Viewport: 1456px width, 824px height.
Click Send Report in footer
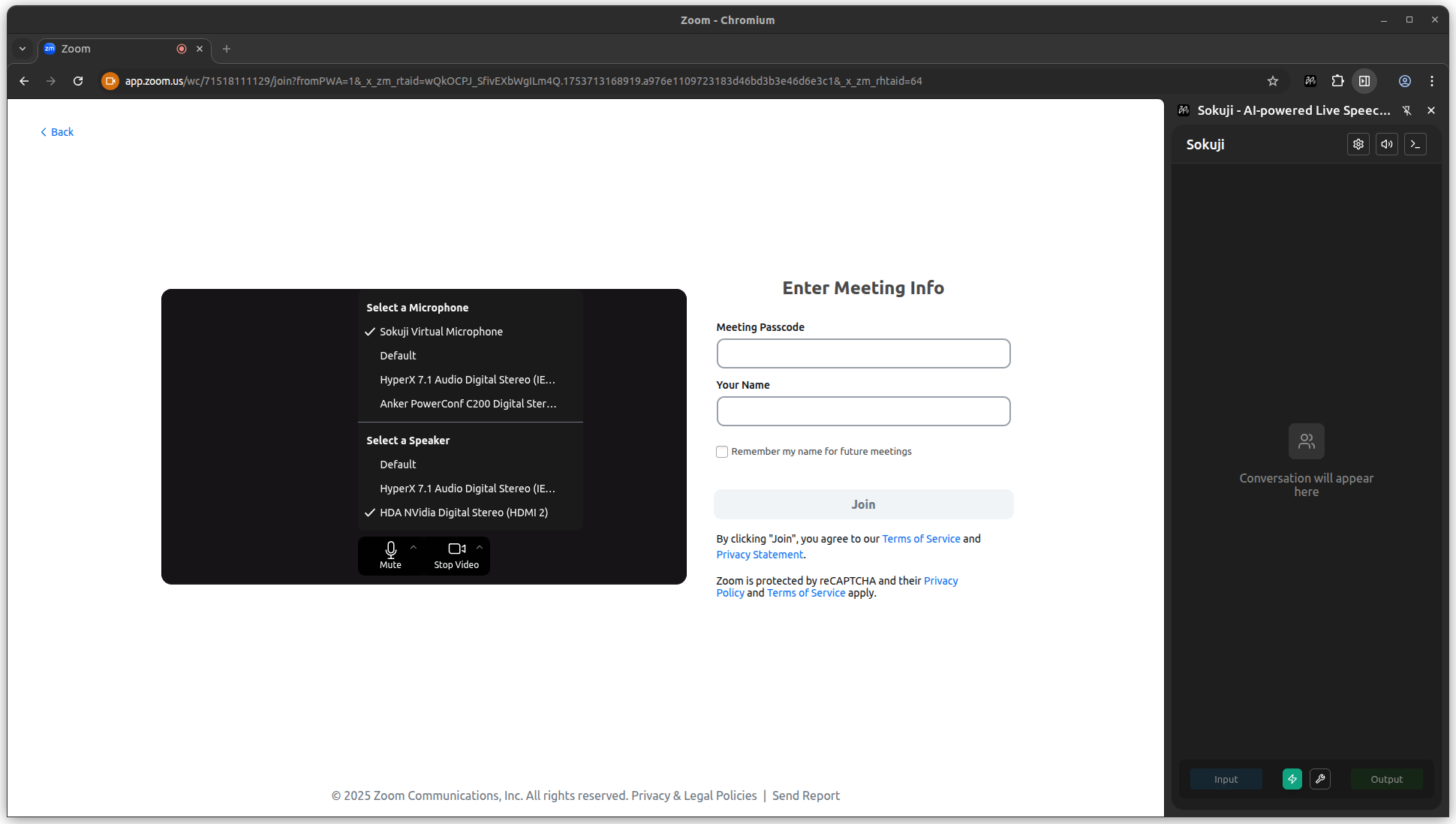click(x=806, y=795)
